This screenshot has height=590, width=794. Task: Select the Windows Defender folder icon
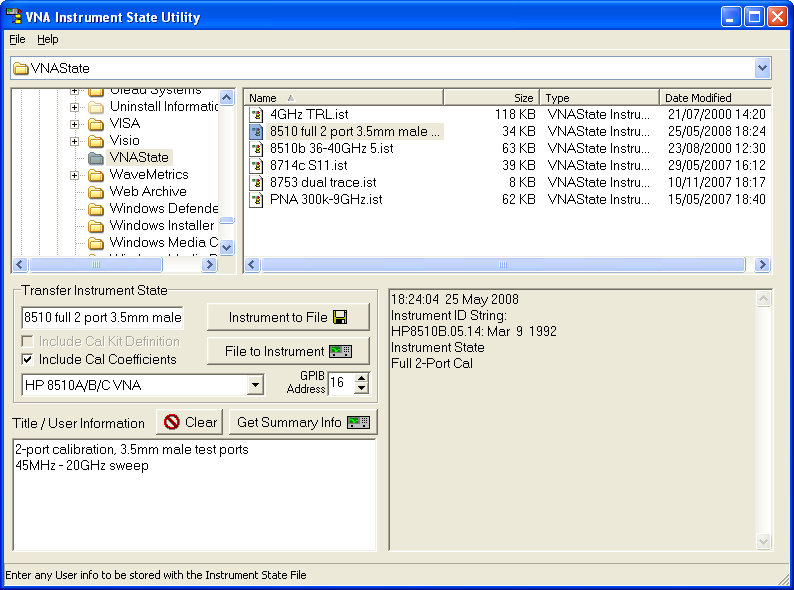(96, 209)
